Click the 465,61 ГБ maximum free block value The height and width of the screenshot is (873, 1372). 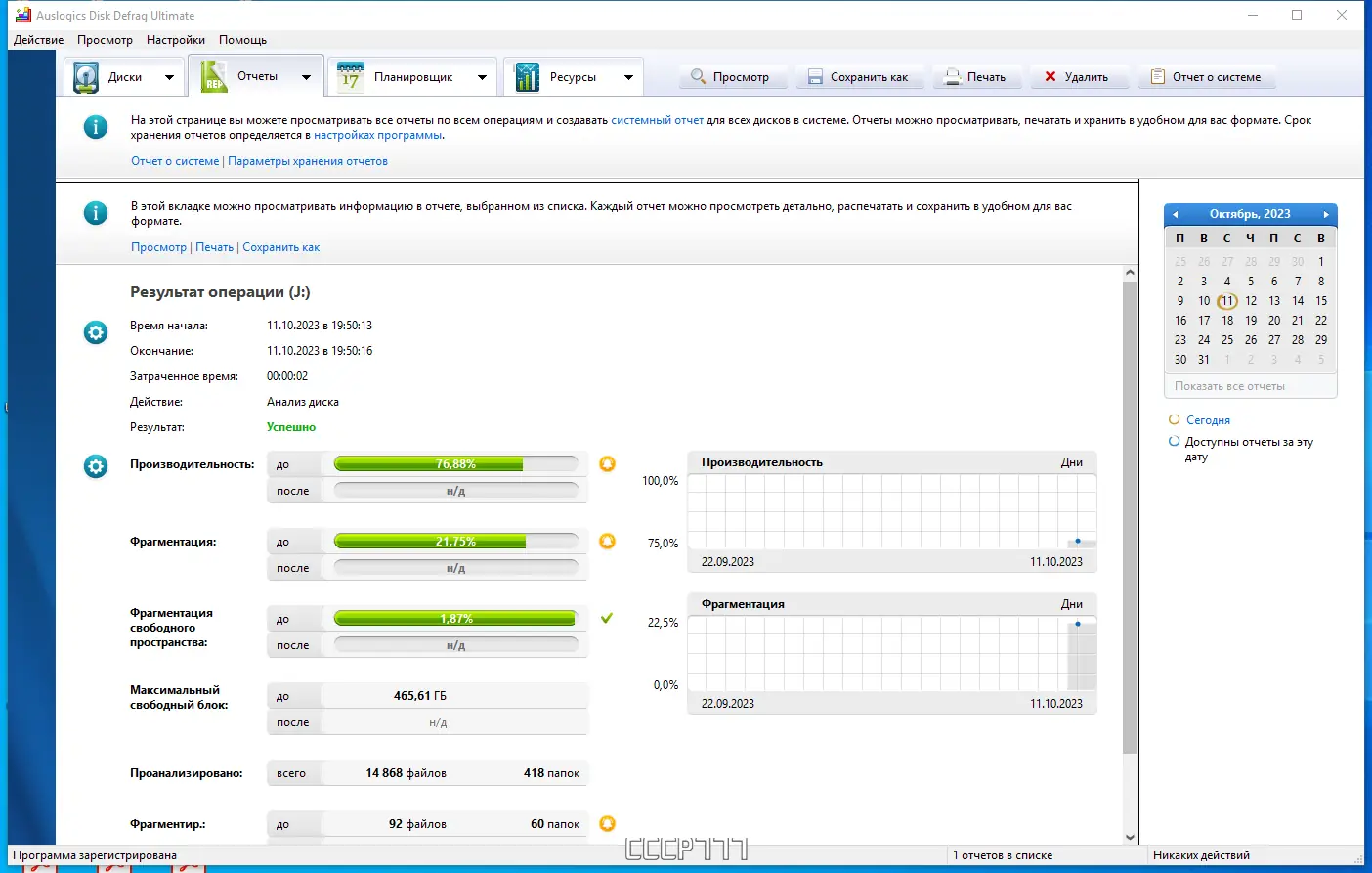coord(420,696)
